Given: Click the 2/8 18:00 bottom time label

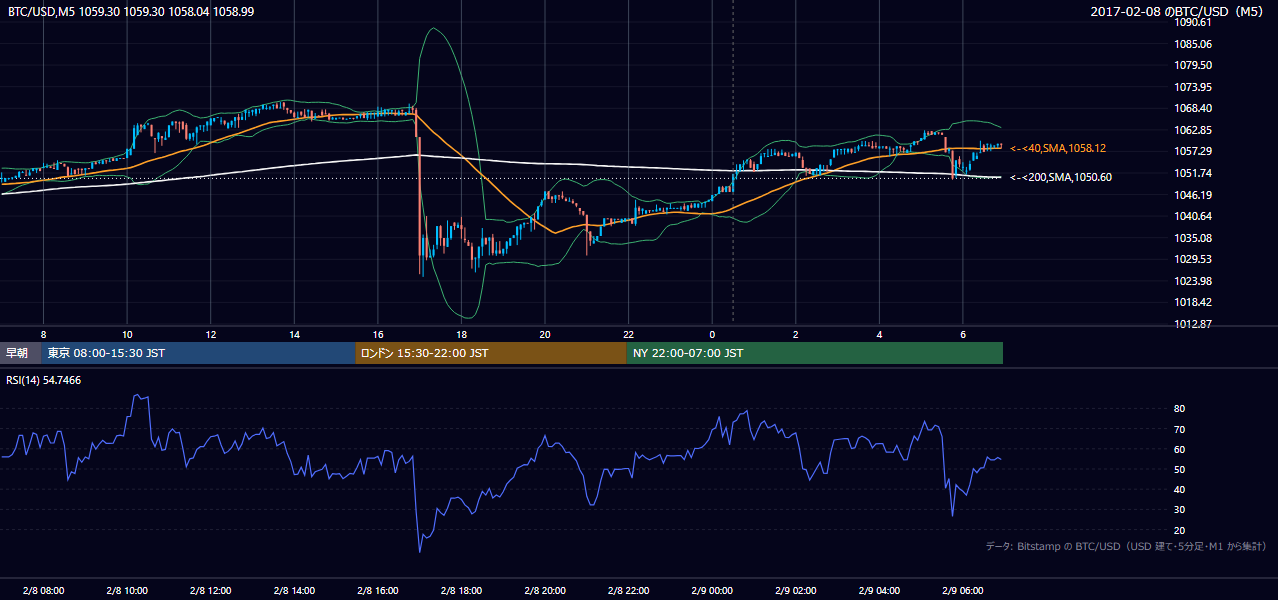Looking at the screenshot, I should click(x=461, y=590).
